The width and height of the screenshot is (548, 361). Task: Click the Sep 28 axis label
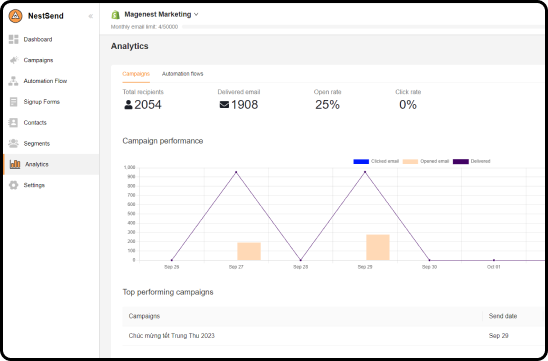tap(301, 267)
